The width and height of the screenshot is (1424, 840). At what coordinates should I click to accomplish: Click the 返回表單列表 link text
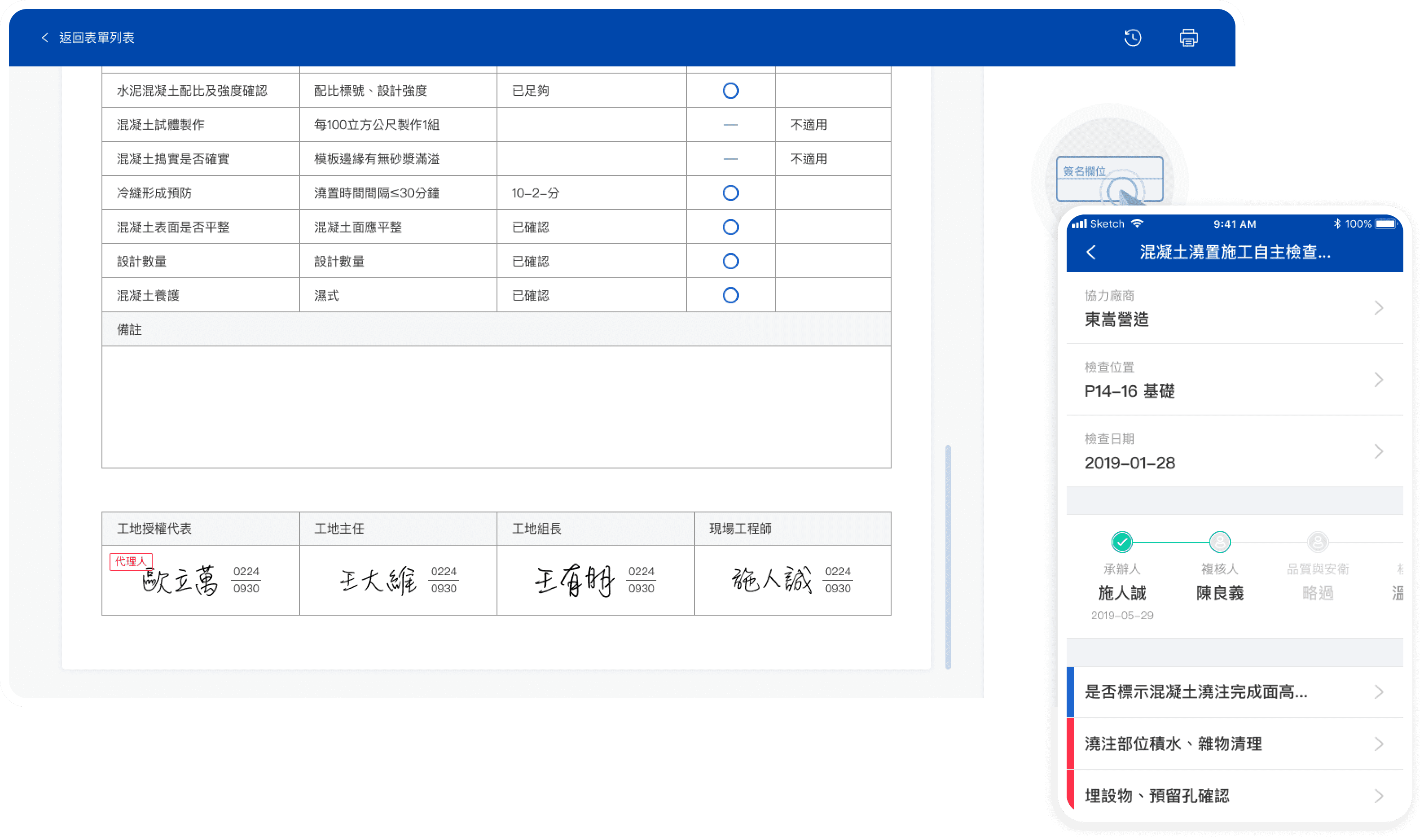click(x=97, y=38)
